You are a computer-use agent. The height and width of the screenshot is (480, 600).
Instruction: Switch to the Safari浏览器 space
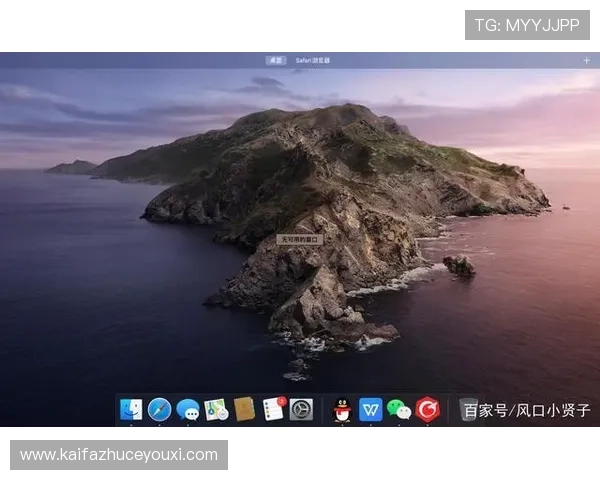pyautogui.click(x=313, y=60)
